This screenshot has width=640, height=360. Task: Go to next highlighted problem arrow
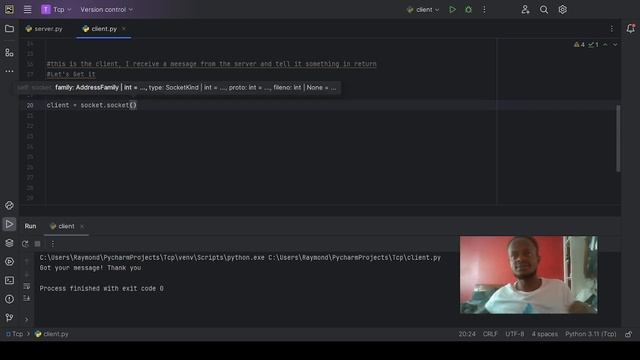tap(615, 44)
